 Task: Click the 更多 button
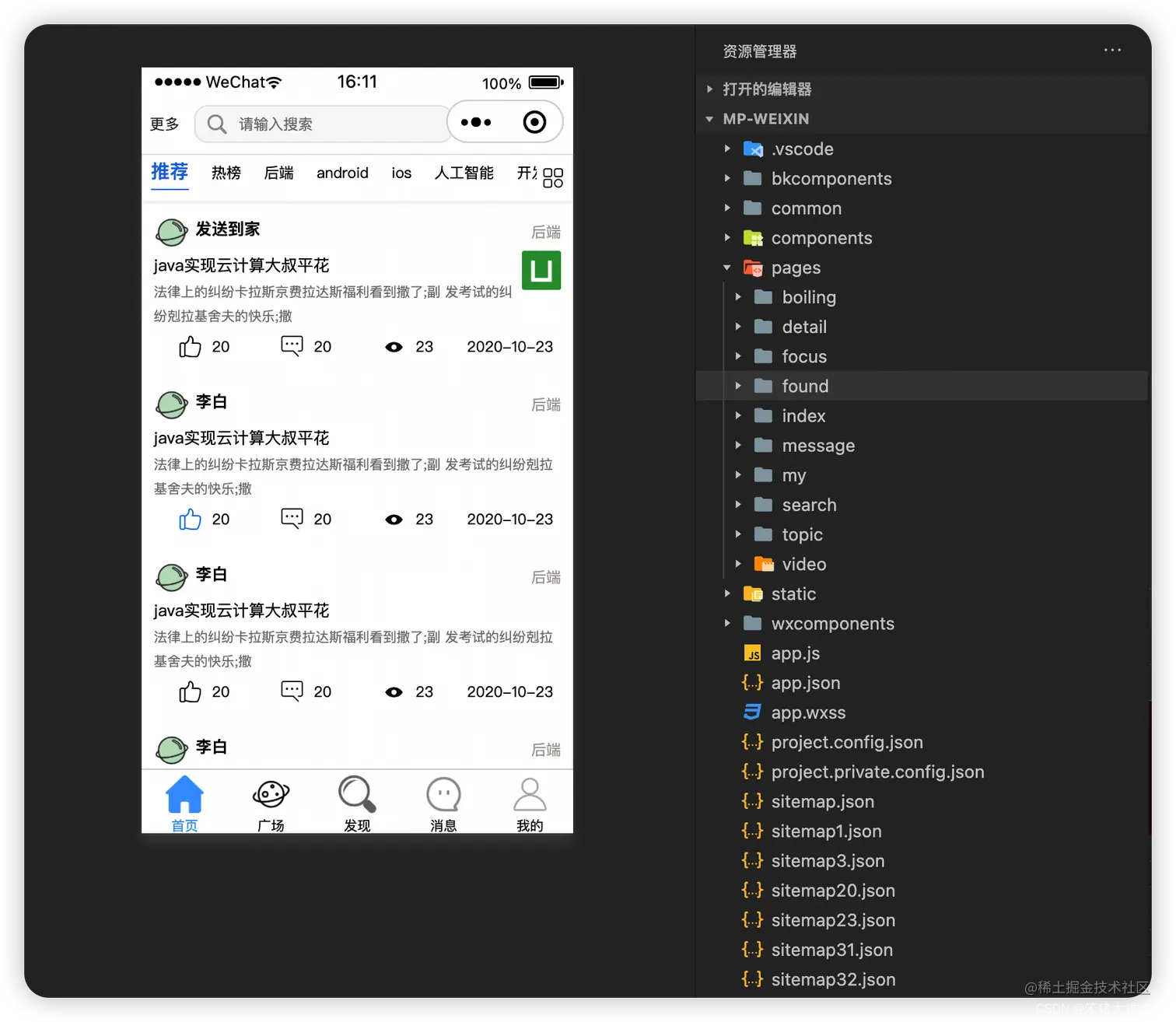[164, 124]
